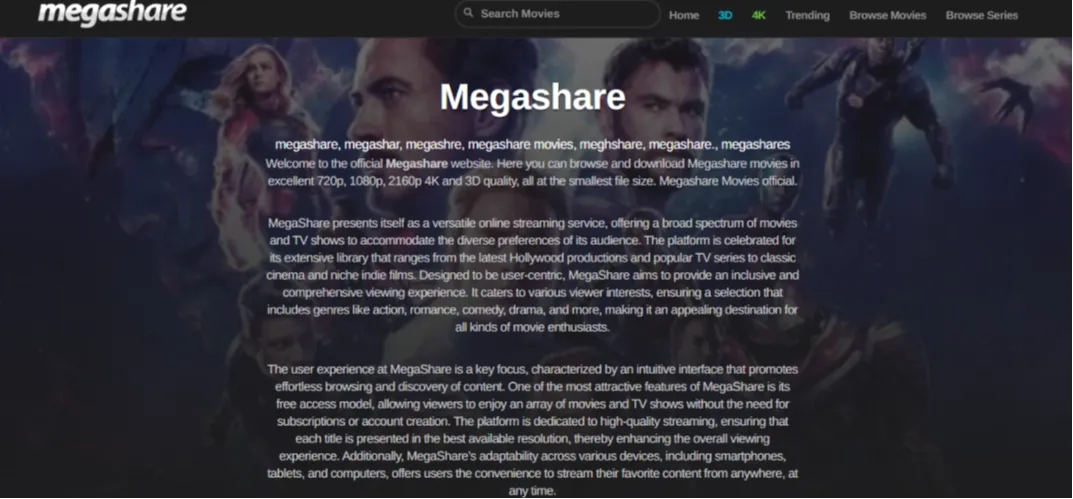Screen dimensions: 1073x499
Task: Open Browse Series page
Action: [x=981, y=15]
